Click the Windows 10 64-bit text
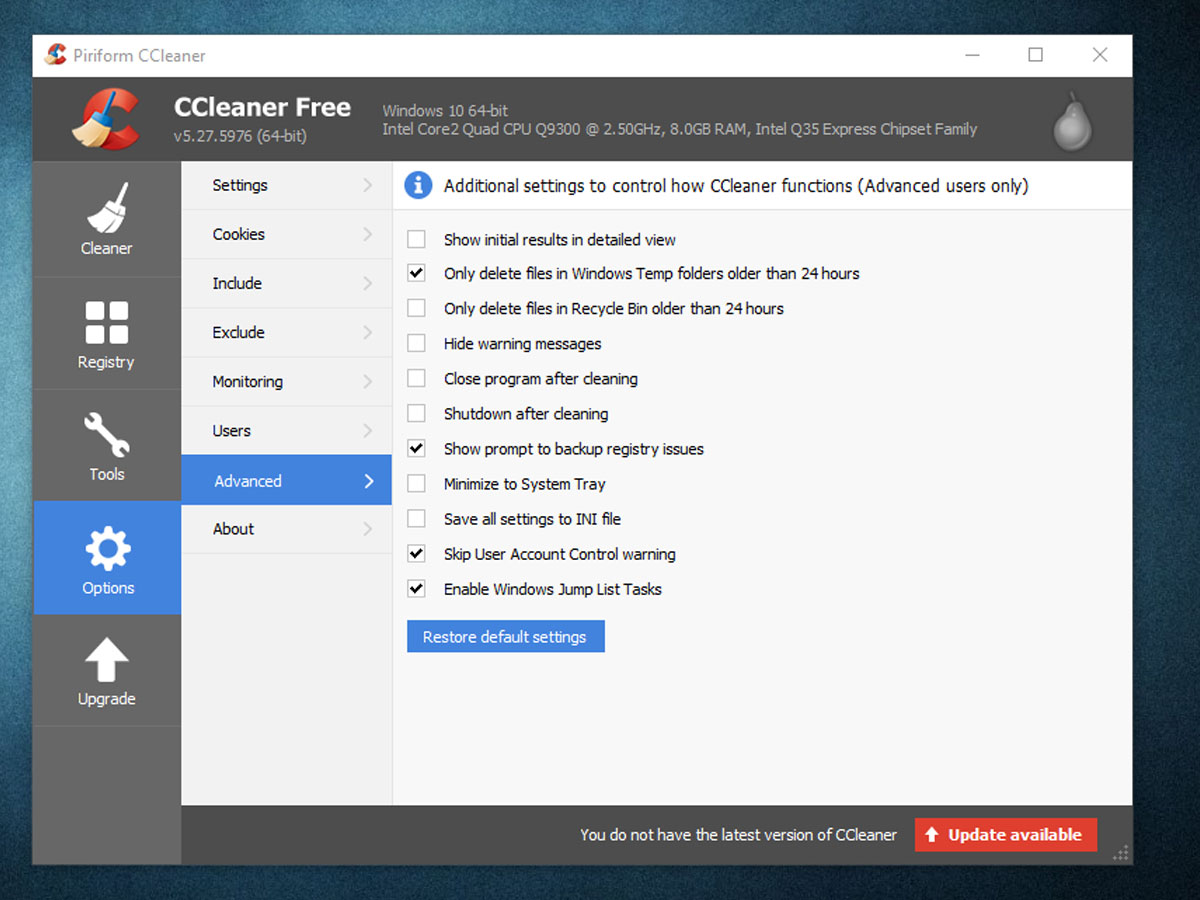This screenshot has width=1200, height=900. (x=445, y=110)
